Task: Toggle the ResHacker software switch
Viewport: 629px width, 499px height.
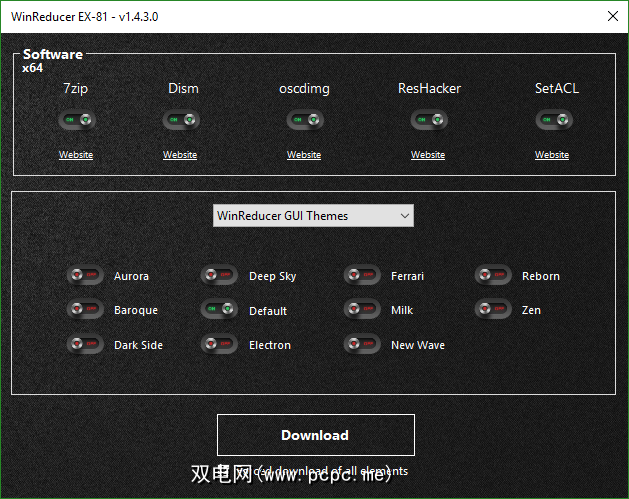Action: pyautogui.click(x=429, y=120)
